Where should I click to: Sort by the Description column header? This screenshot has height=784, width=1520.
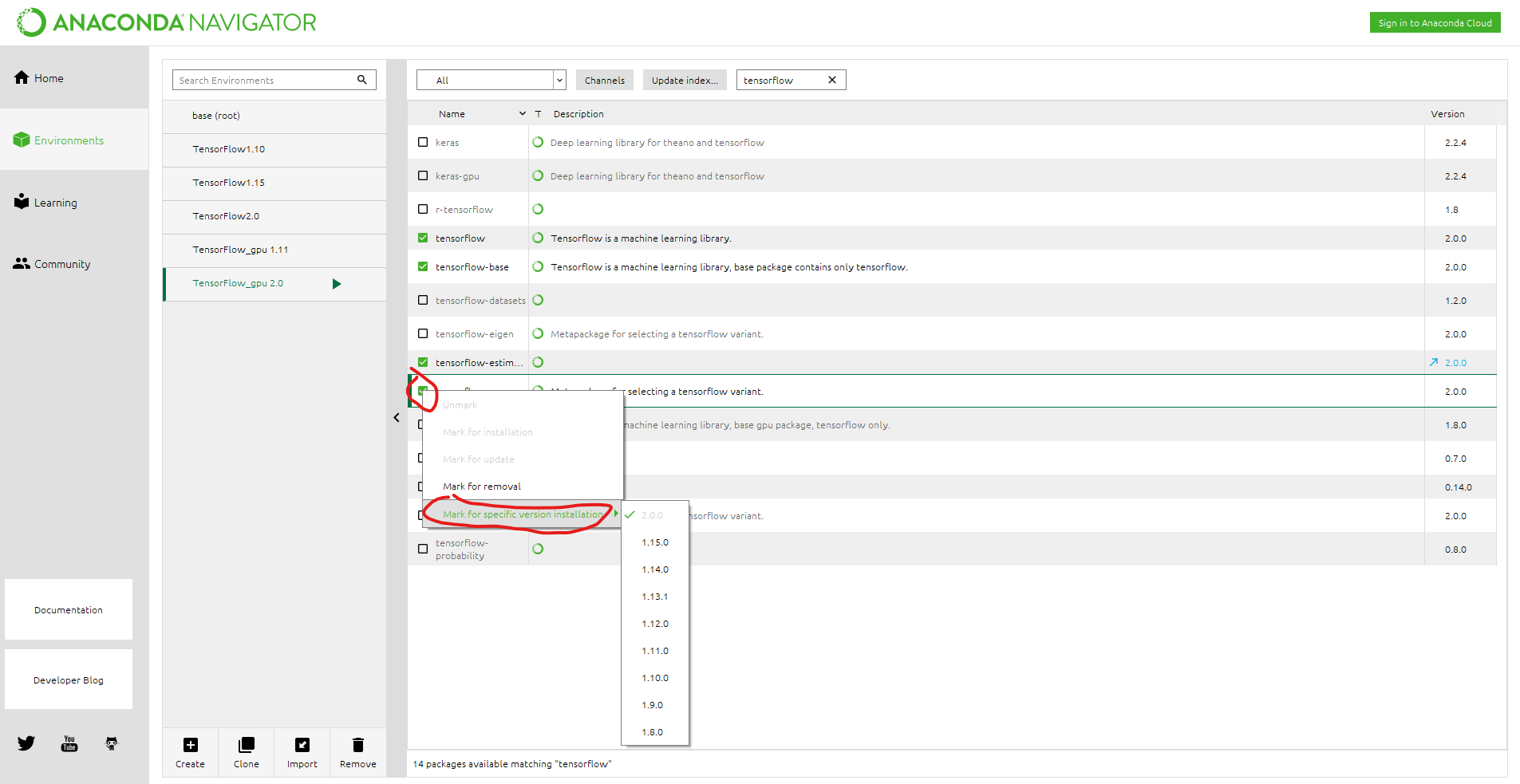[578, 114]
